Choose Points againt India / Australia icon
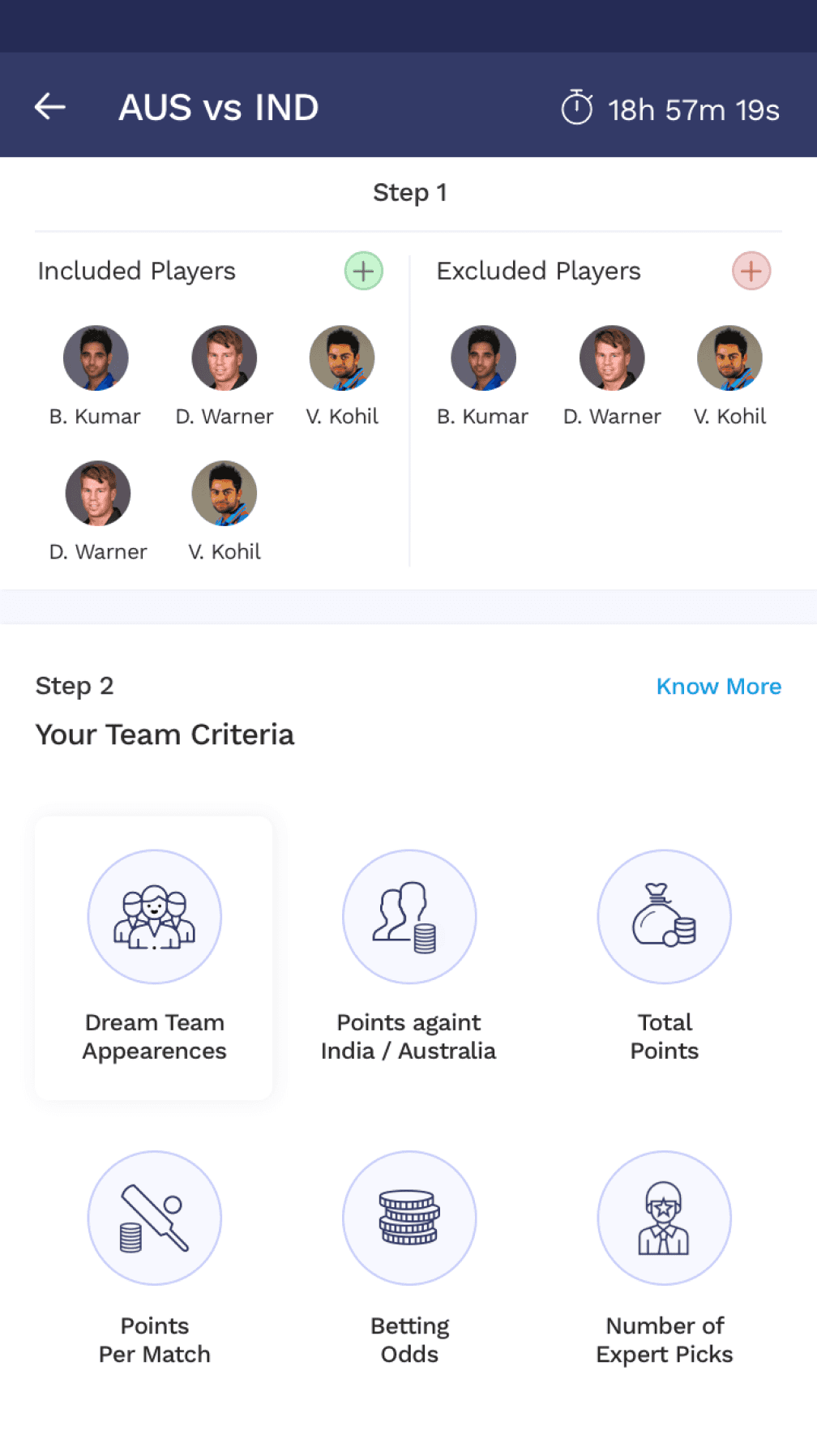 point(409,916)
